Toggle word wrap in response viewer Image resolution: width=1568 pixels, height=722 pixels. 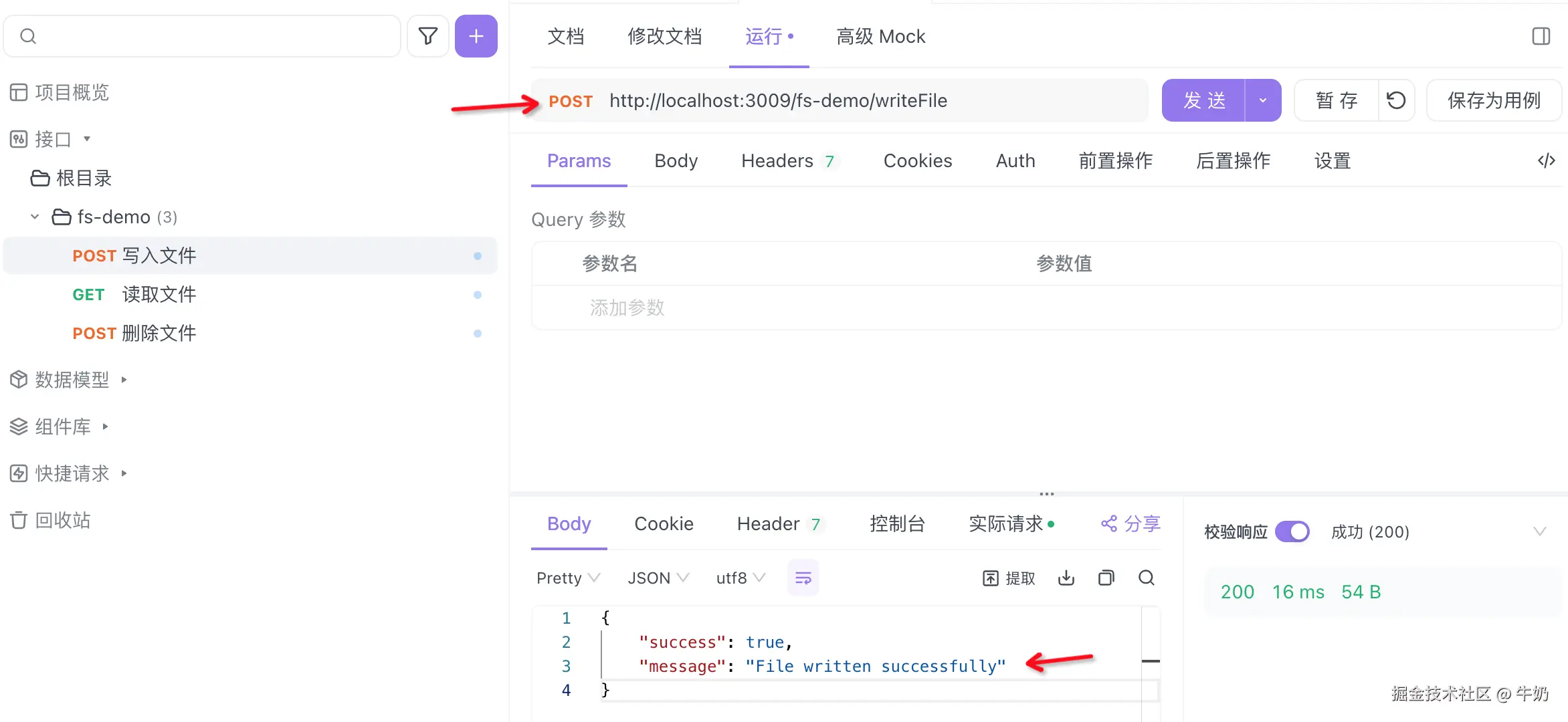click(803, 578)
